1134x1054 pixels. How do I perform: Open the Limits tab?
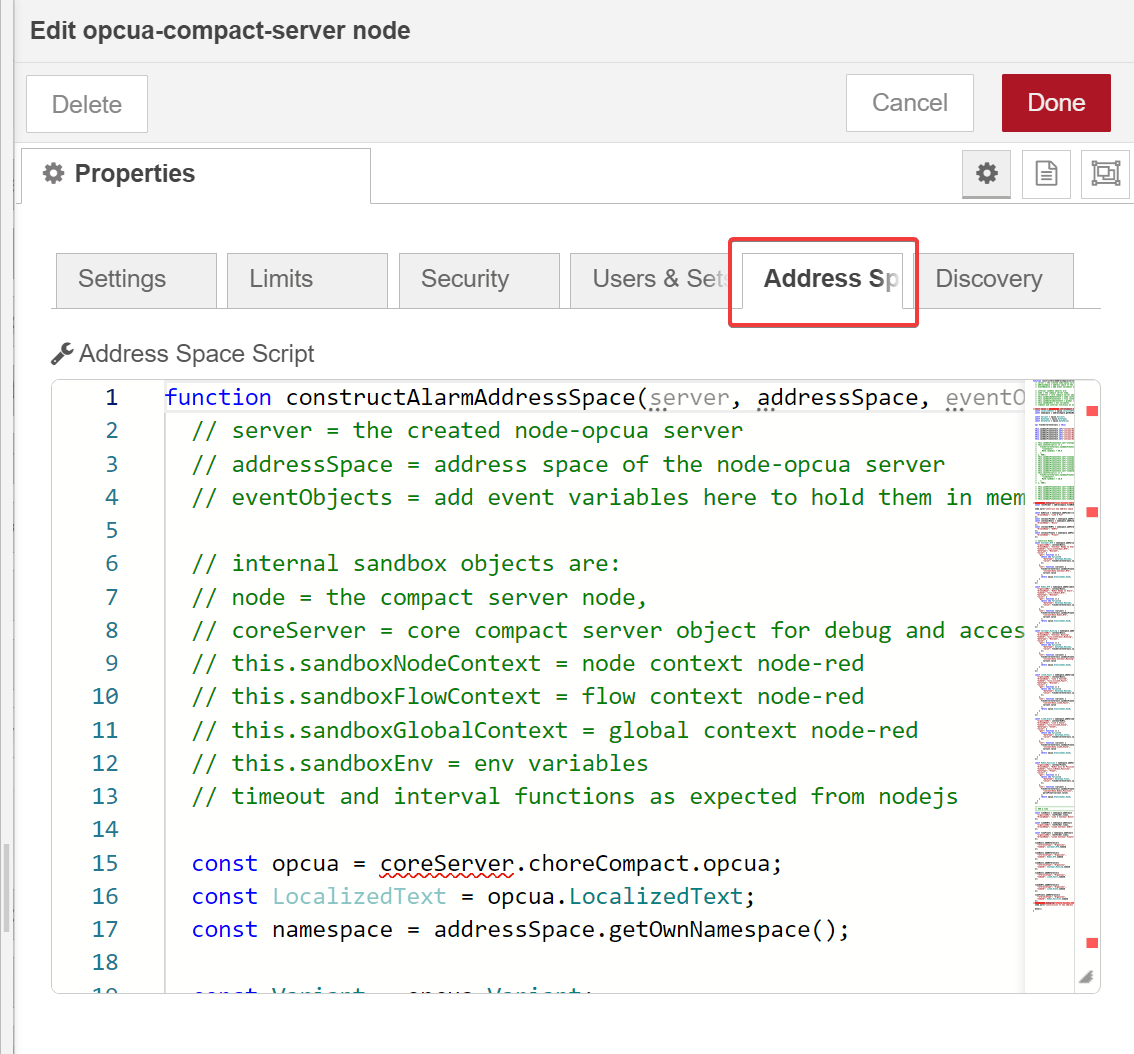[306, 280]
